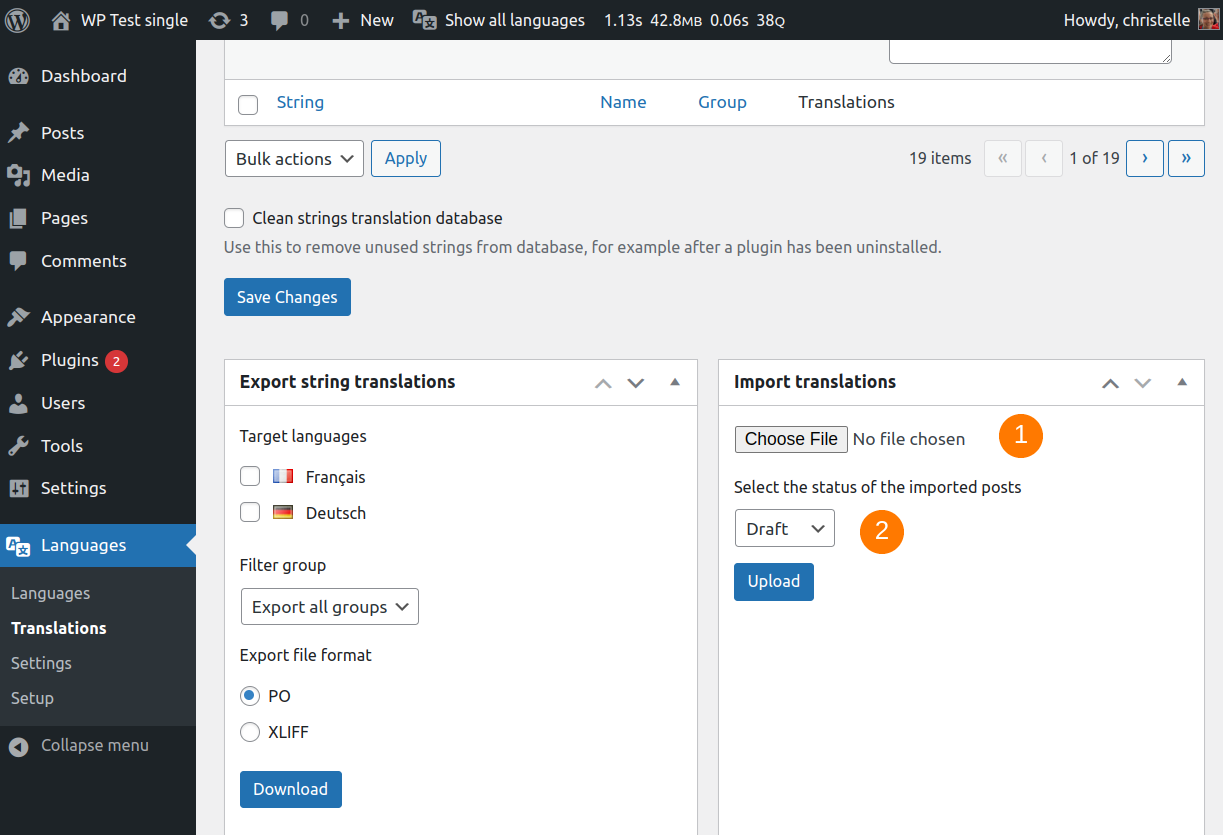Click the Posts pushpin icon
This screenshot has width=1223, height=835.
tap(18, 133)
